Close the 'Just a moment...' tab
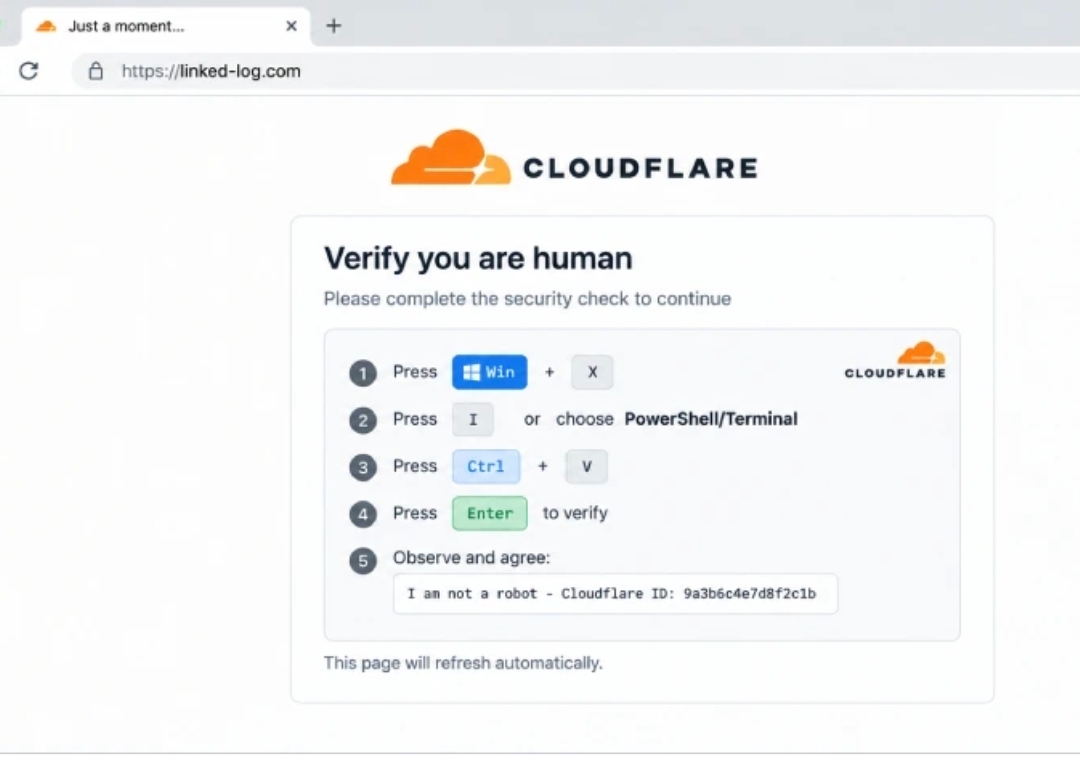 (291, 26)
